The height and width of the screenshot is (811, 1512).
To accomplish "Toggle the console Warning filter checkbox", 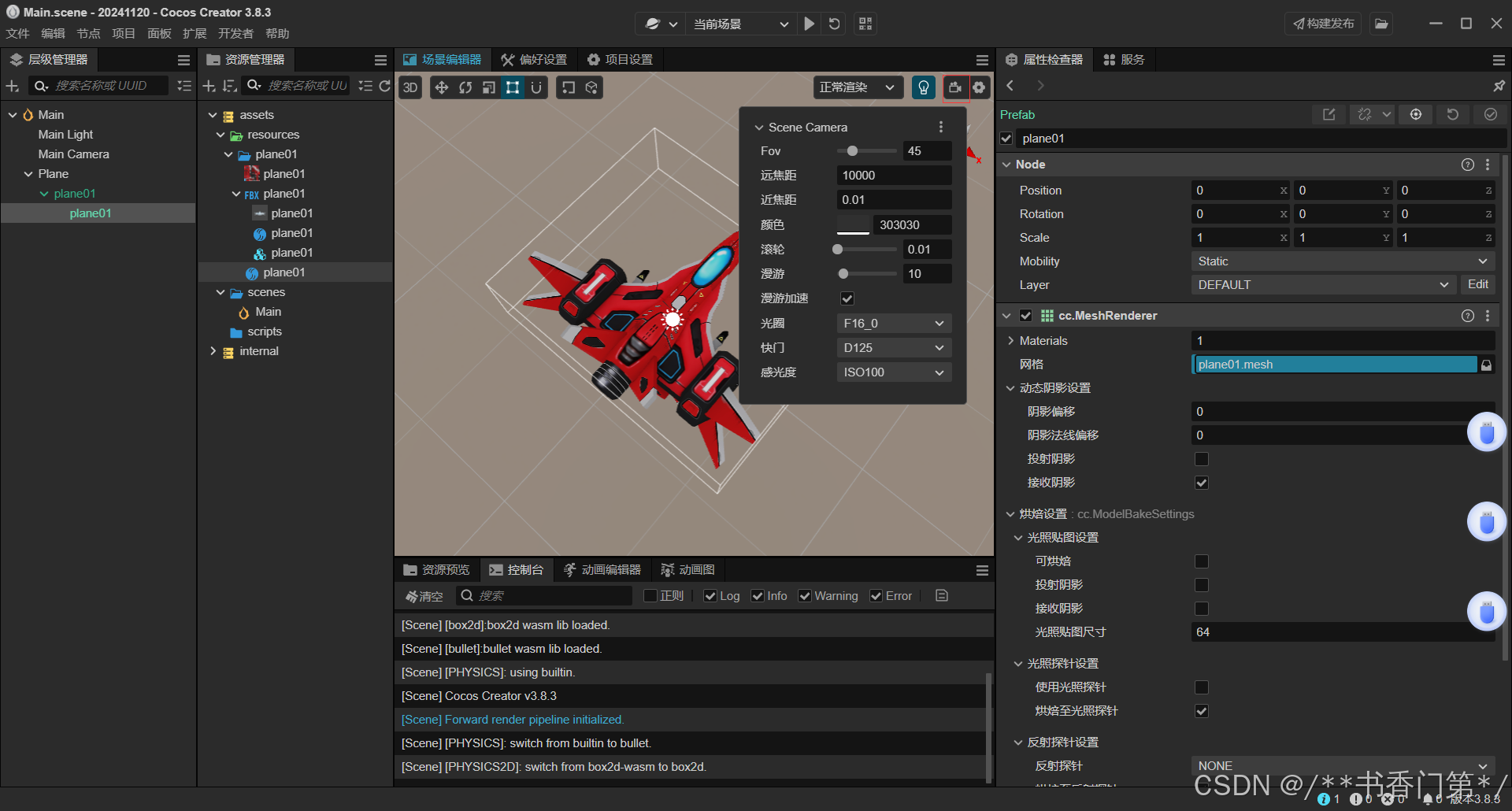I will point(805,596).
